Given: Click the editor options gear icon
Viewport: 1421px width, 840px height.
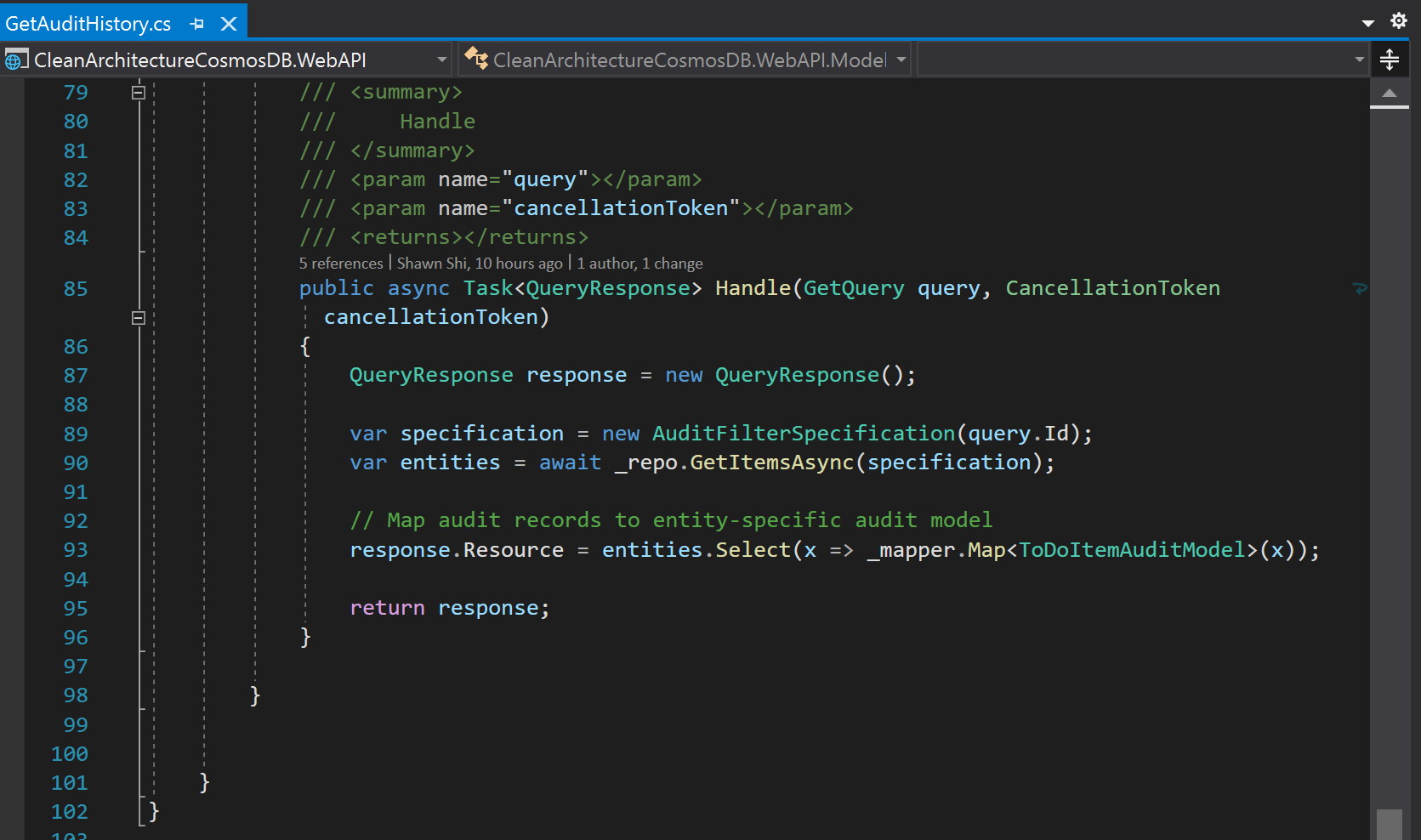Looking at the screenshot, I should pyautogui.click(x=1400, y=20).
